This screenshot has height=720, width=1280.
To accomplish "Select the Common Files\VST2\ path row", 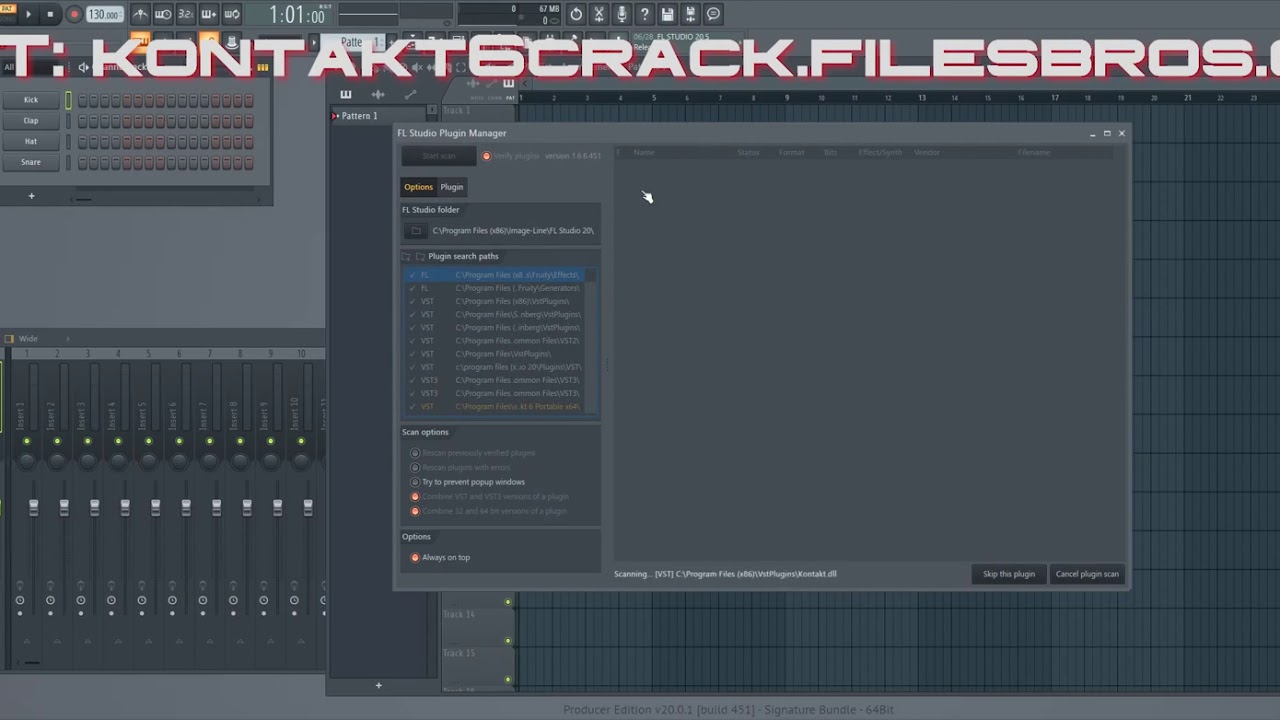I will [495, 341].
